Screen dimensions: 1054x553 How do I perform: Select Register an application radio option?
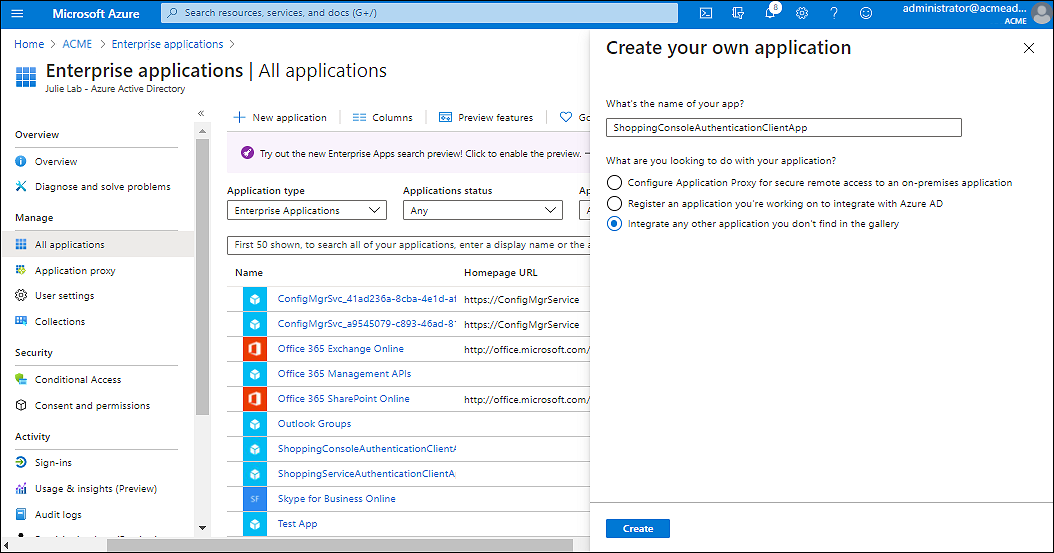[614, 204]
